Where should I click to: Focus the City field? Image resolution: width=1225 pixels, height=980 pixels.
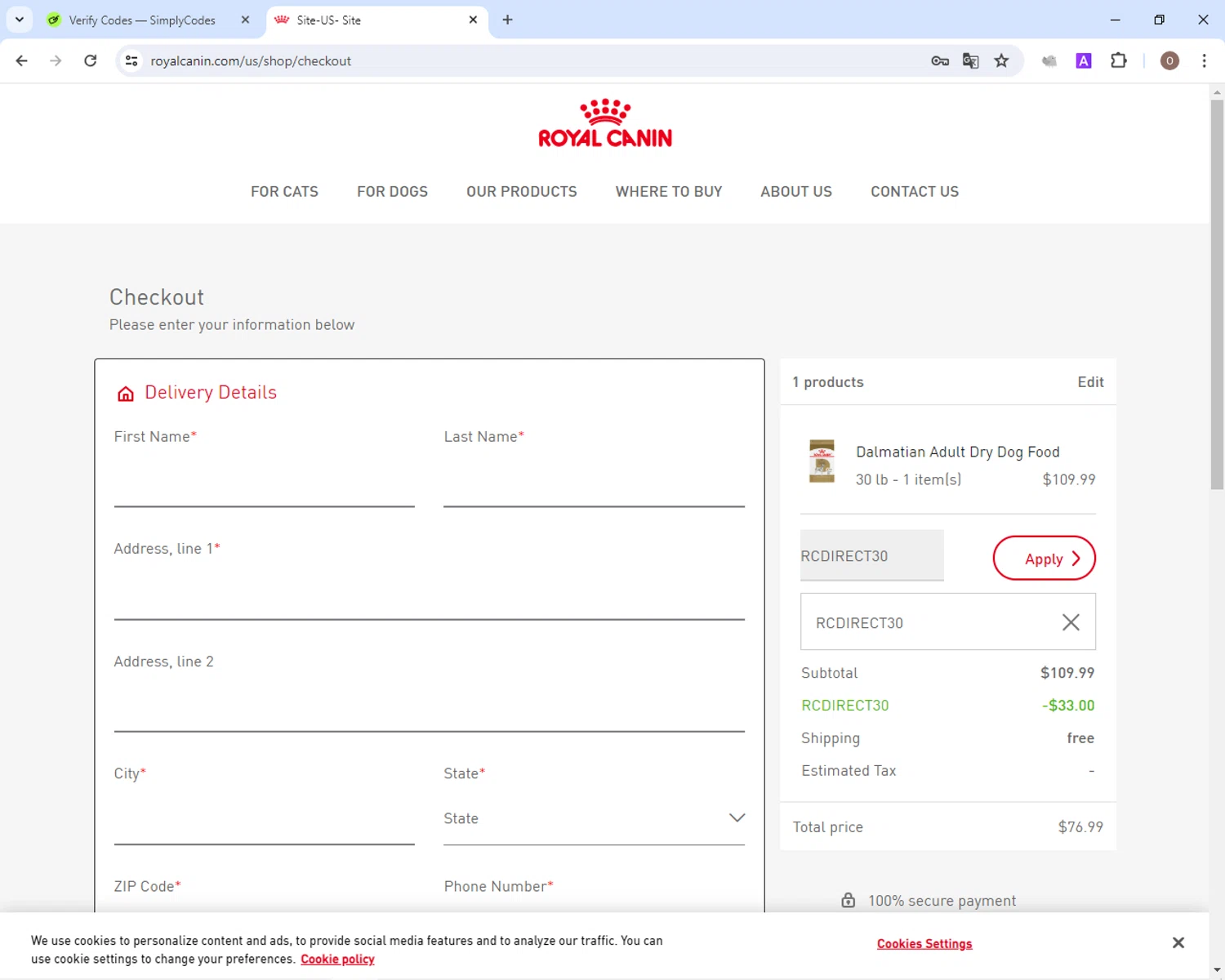click(265, 819)
